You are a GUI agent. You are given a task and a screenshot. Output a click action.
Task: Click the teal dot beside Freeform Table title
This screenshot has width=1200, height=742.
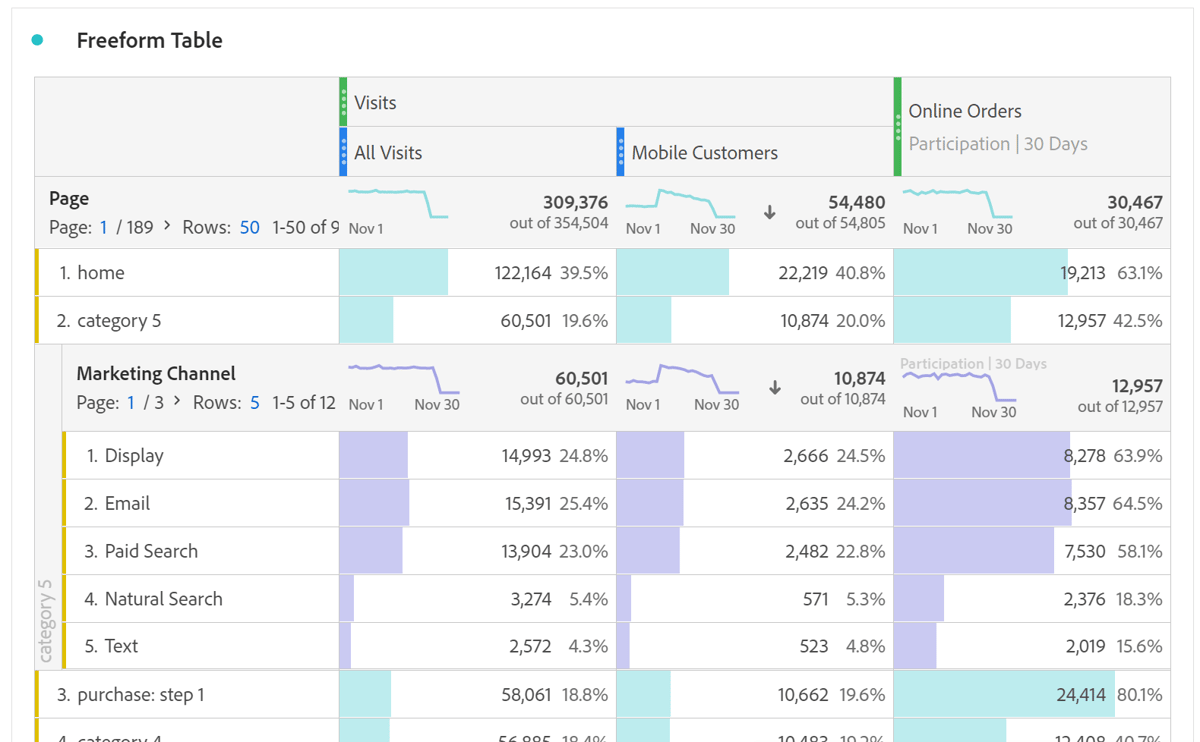coord(36,38)
